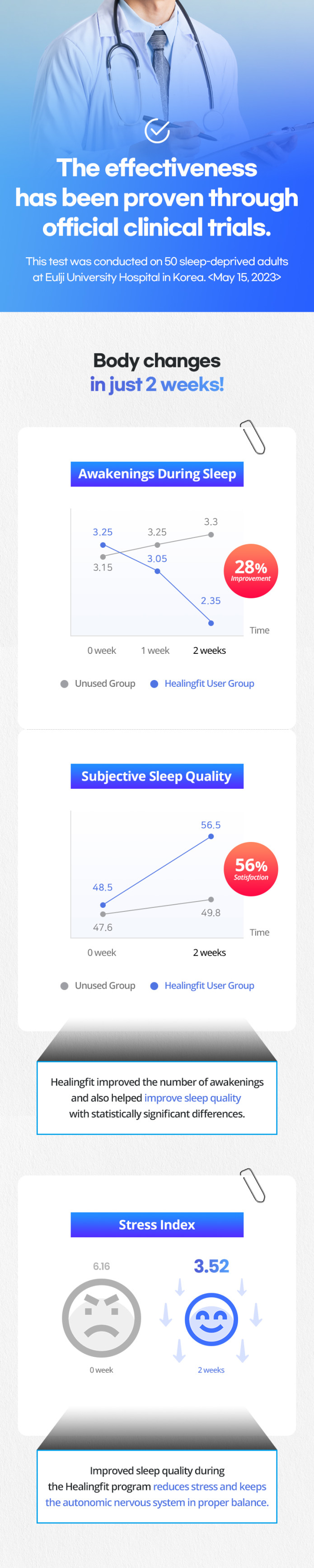Select the Awakenings During Sleep header

(157, 474)
